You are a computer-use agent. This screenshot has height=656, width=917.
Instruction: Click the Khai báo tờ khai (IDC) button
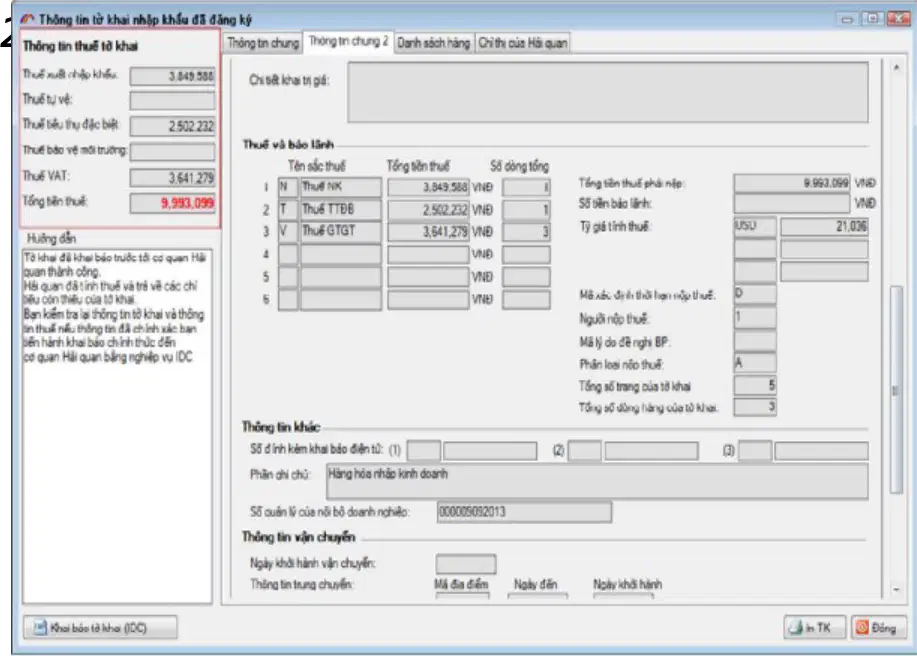(100, 628)
